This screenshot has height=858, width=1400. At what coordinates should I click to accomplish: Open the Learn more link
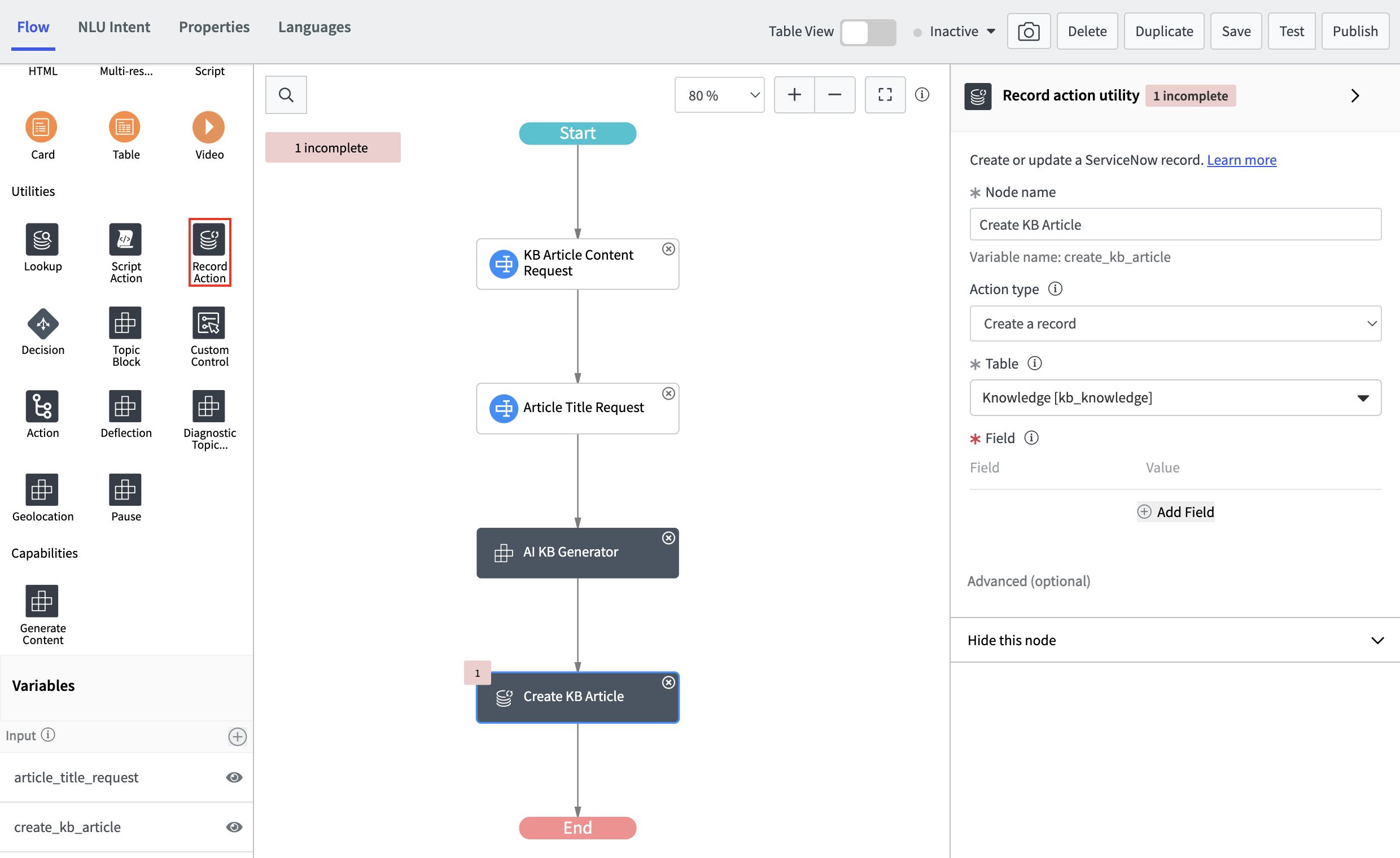[x=1241, y=160]
